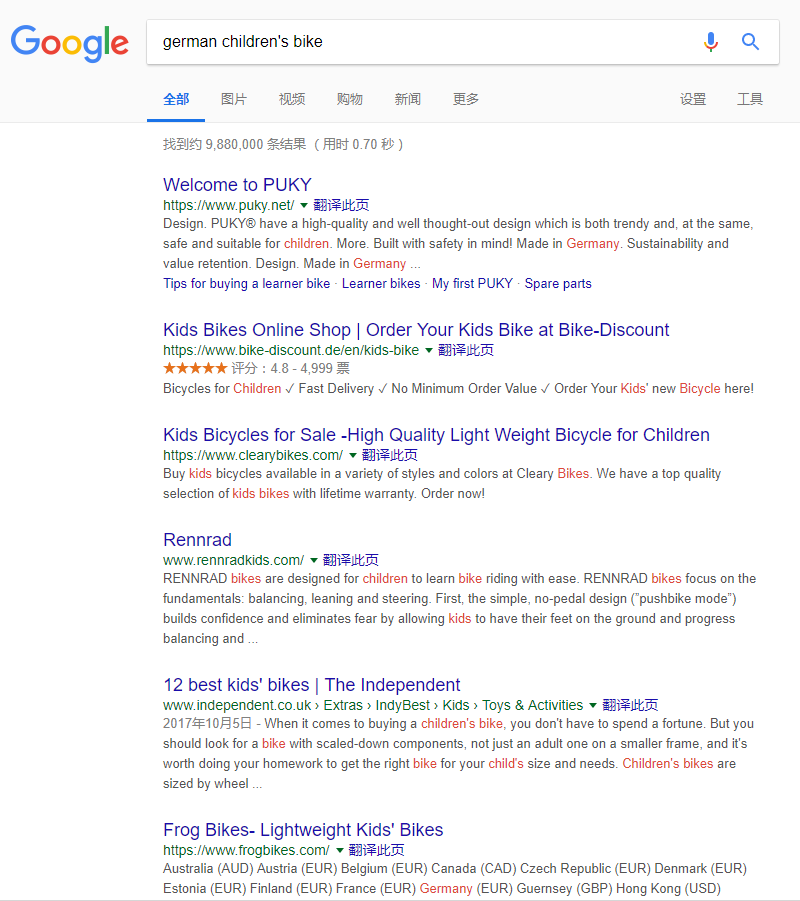Click the https://www.puky.net/ URL text
The image size is (800, 901).
pyautogui.click(x=229, y=205)
